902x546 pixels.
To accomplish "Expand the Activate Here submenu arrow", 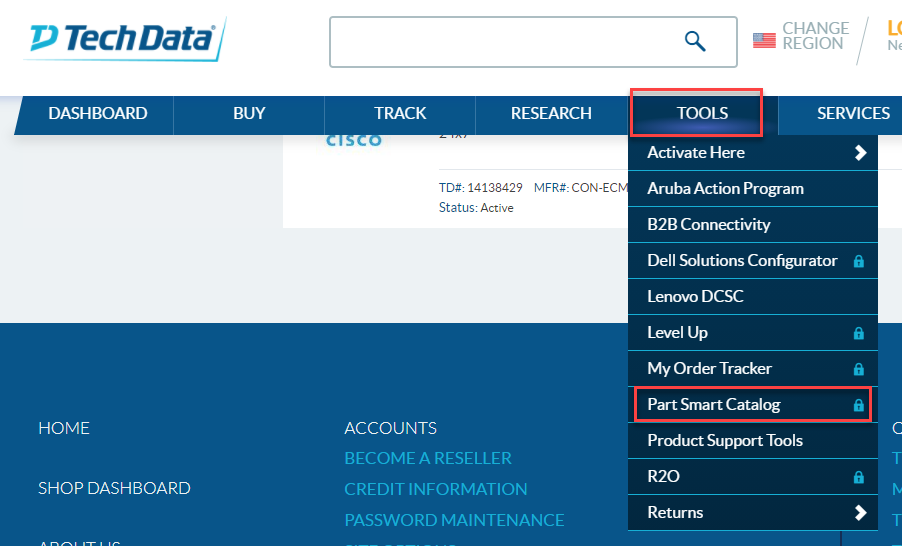I will [860, 152].
